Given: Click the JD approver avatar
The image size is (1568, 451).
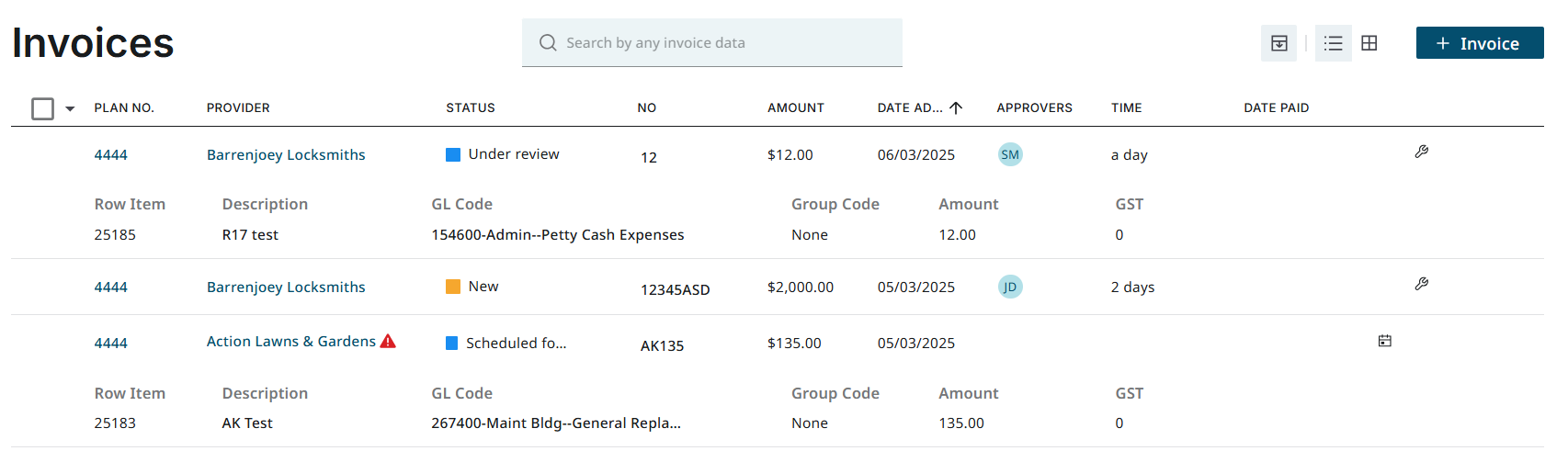Looking at the screenshot, I should [1010, 287].
